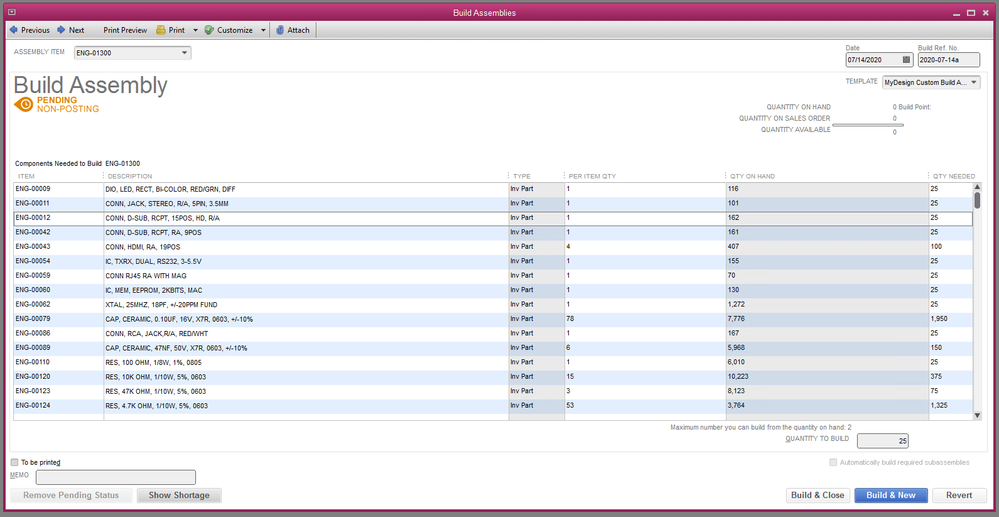The width and height of the screenshot is (999, 517).
Task: Click description IC, TXRX, DUAL, RS232, 3-5.5V
Action: point(154,261)
